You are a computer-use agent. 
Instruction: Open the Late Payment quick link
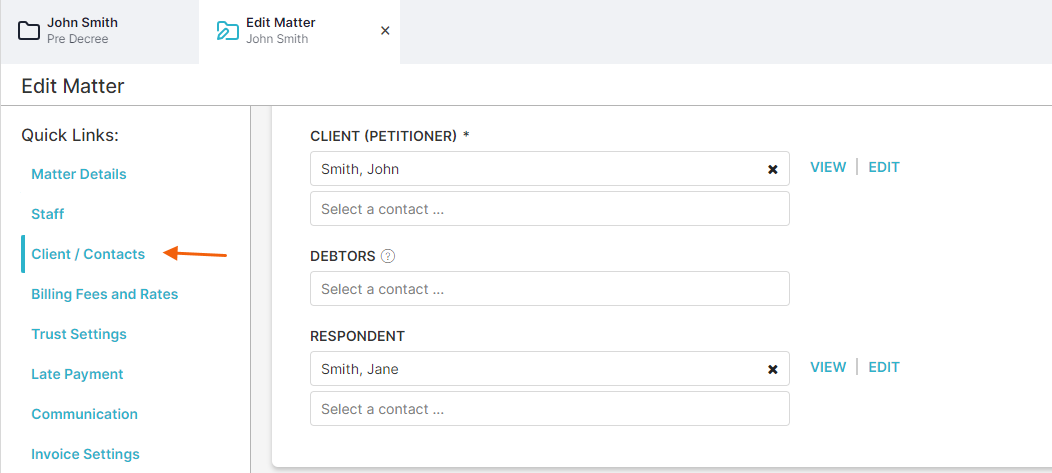[x=77, y=374]
